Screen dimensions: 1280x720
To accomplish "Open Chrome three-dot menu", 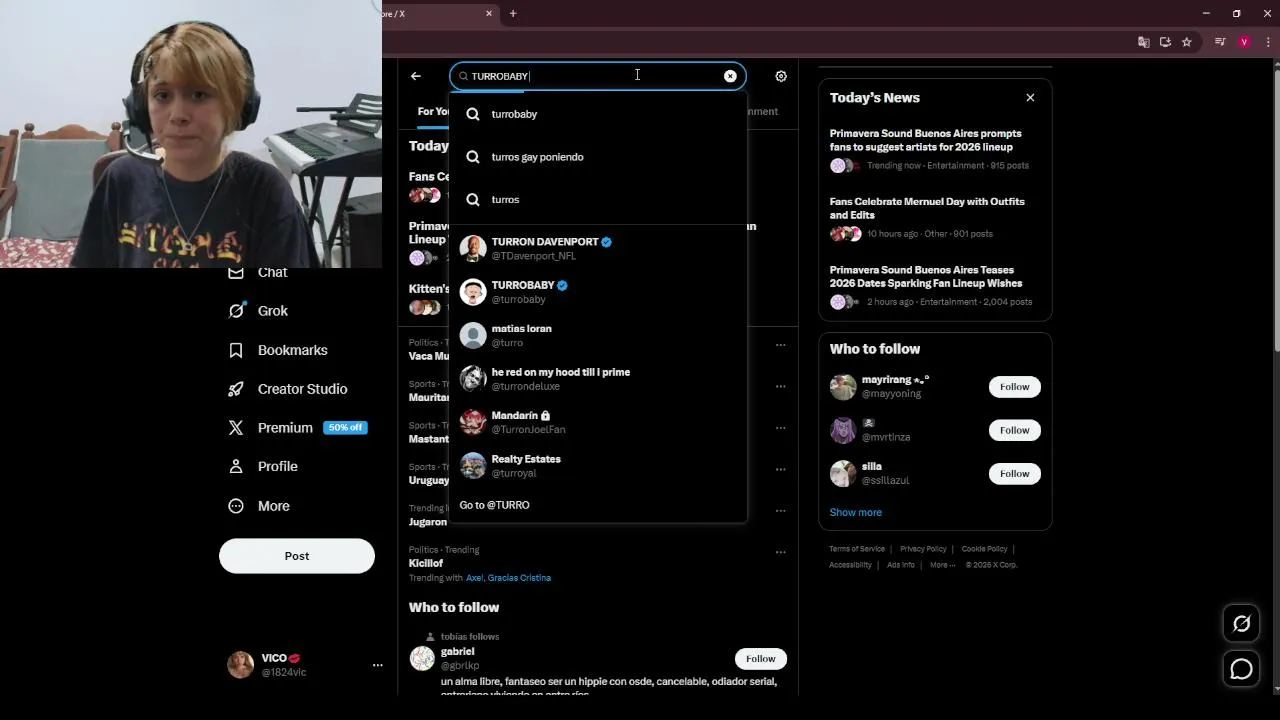I will coord(1269,42).
